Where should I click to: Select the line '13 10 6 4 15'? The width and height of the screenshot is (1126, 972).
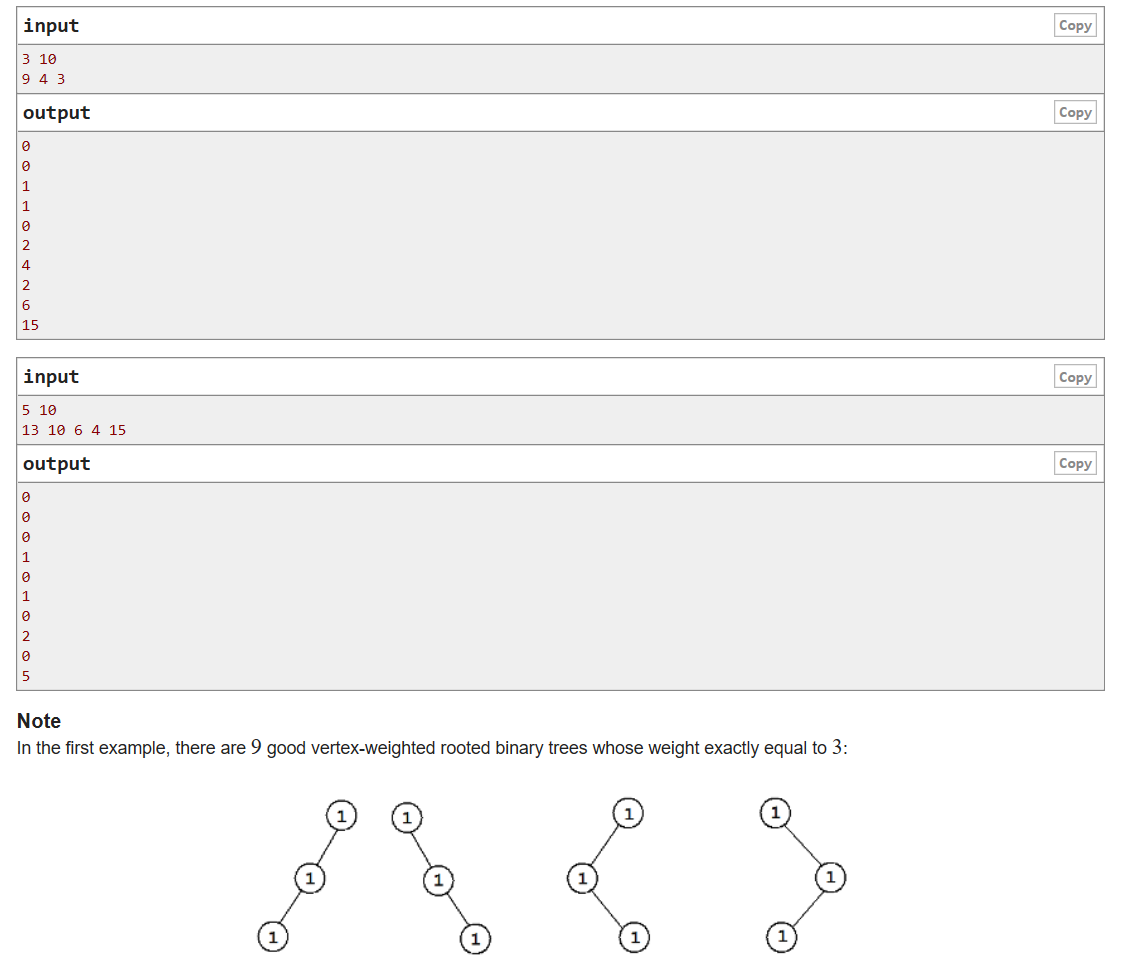coord(72,429)
